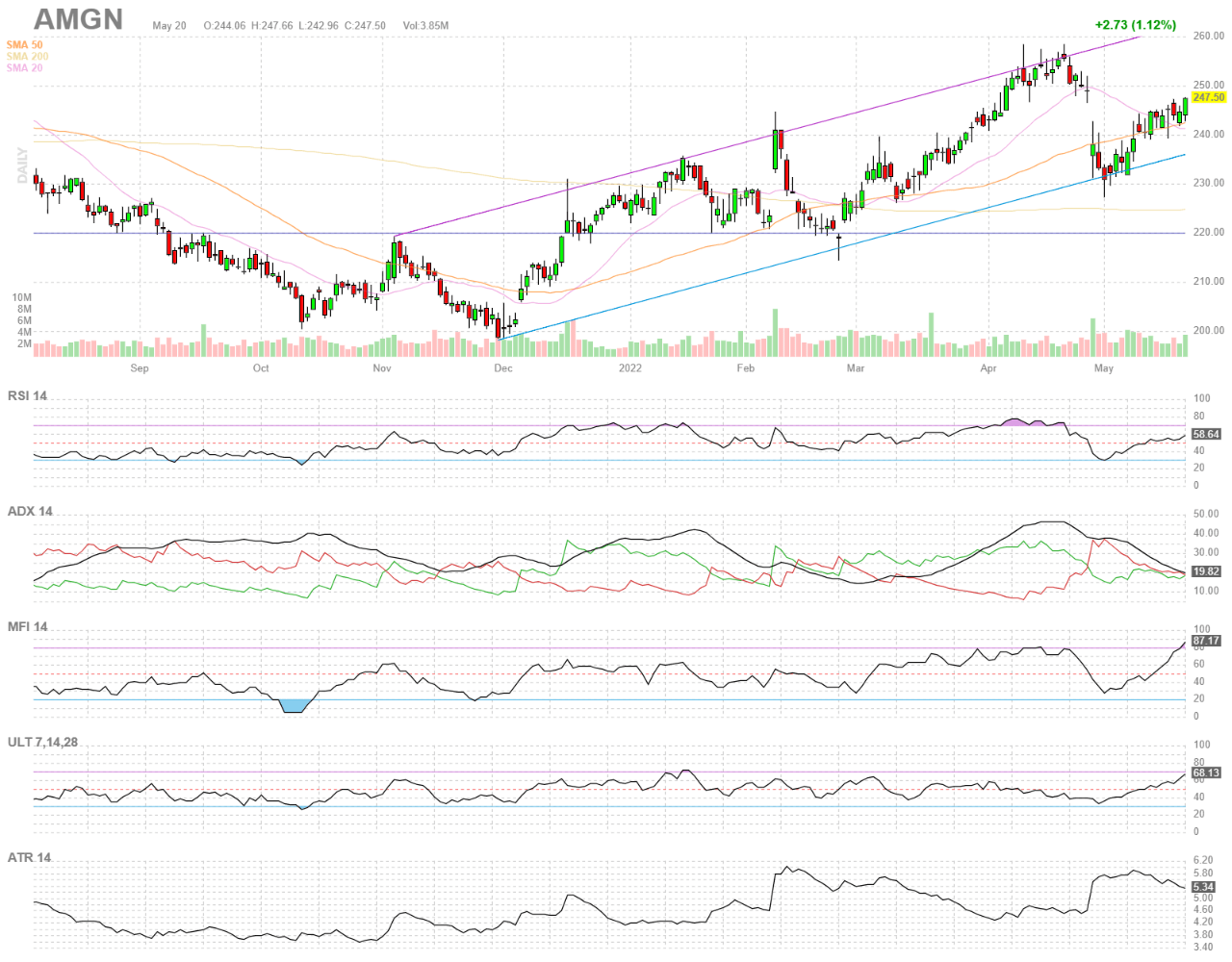
Task: Click the RSI value tag 58.64
Action: 1206,434
